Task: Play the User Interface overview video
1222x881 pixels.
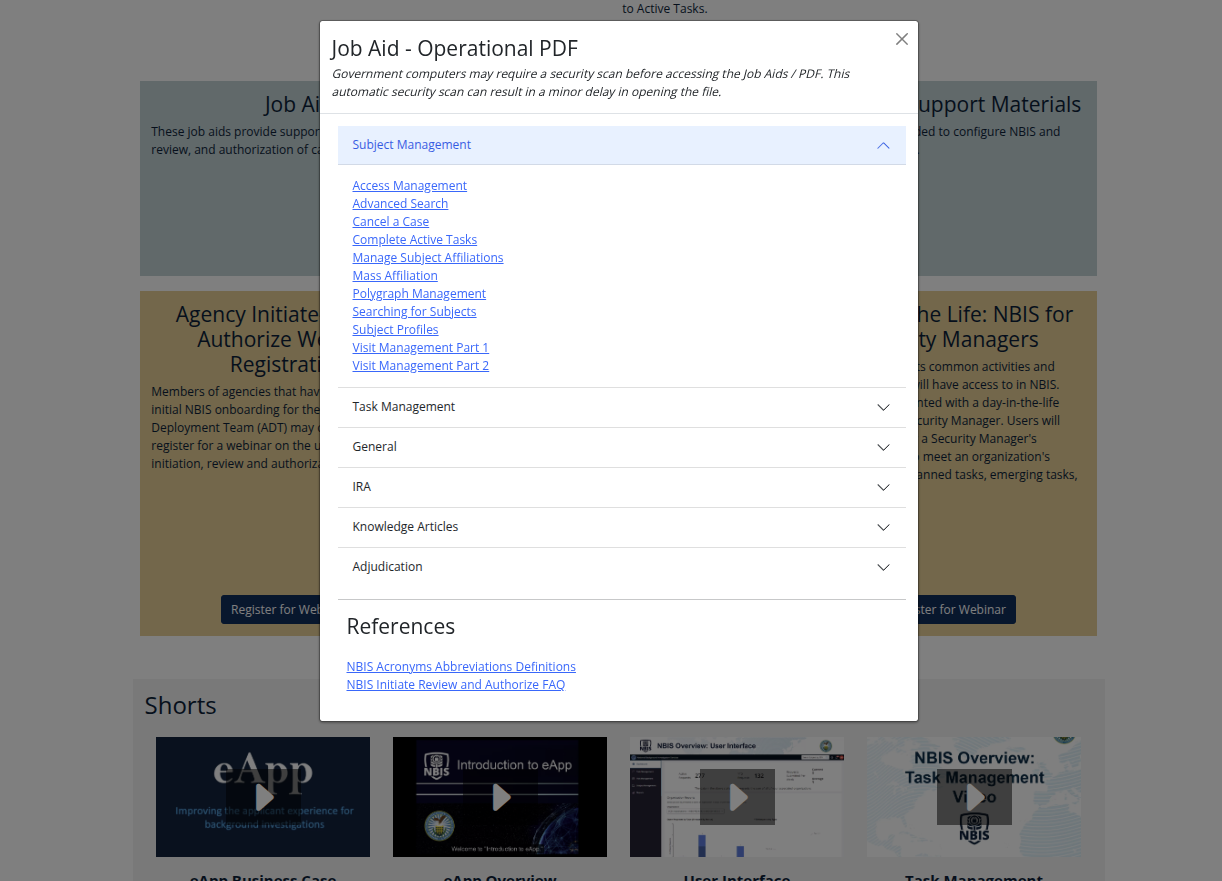Action: coord(737,797)
